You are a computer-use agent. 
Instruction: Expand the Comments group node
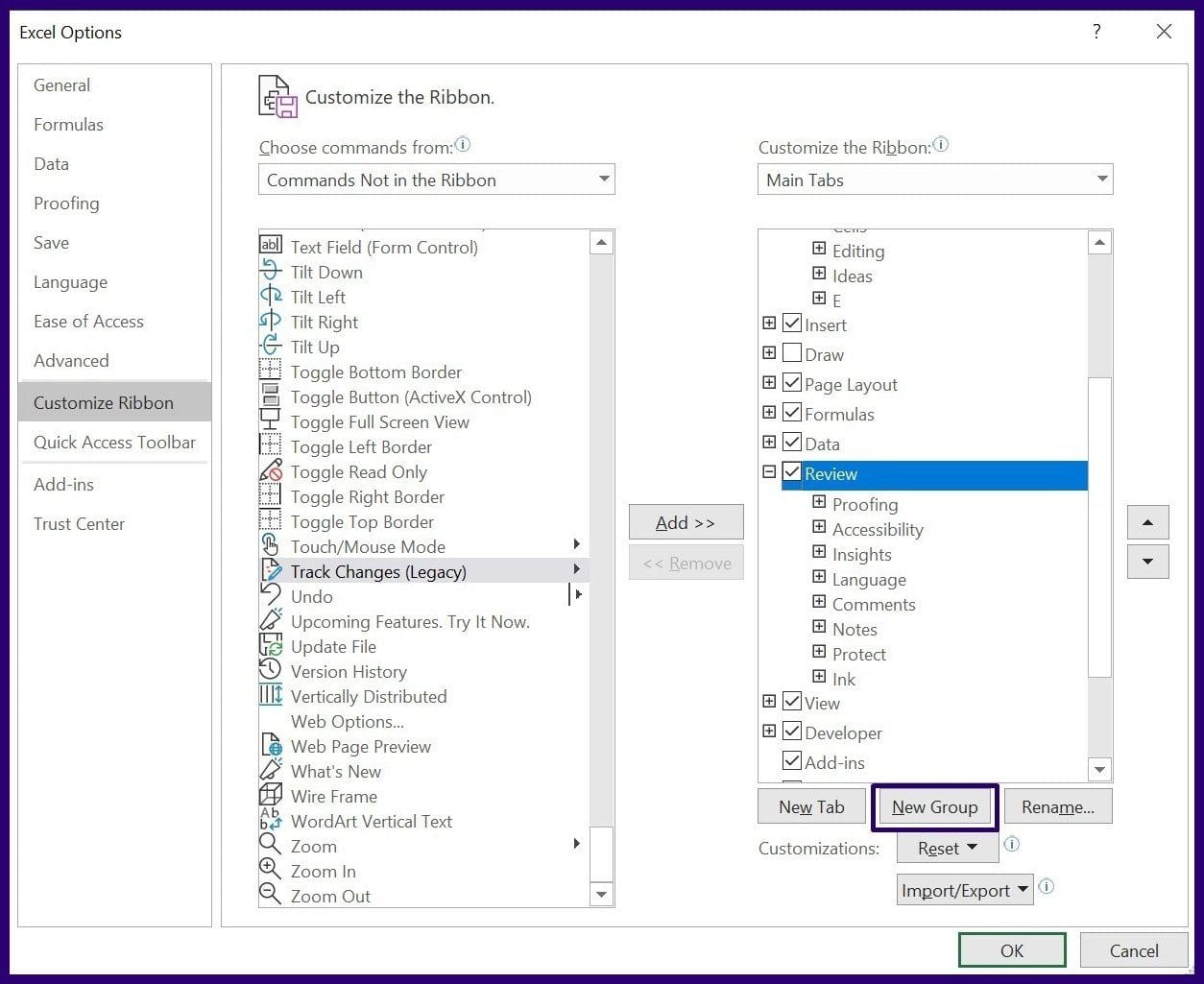click(x=819, y=602)
